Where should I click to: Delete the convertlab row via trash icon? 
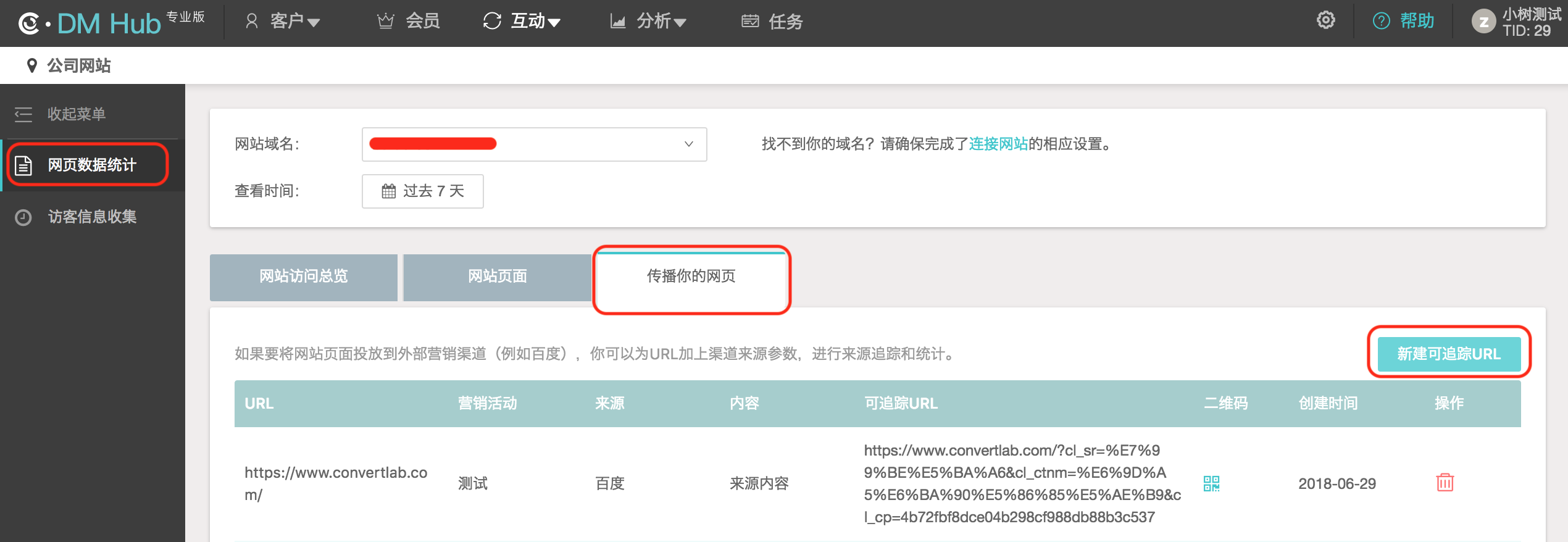pos(1445,482)
